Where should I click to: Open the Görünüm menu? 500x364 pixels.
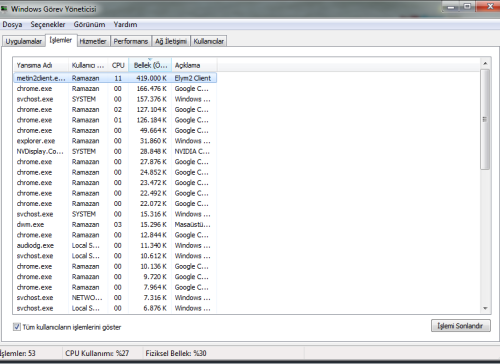coord(89,25)
